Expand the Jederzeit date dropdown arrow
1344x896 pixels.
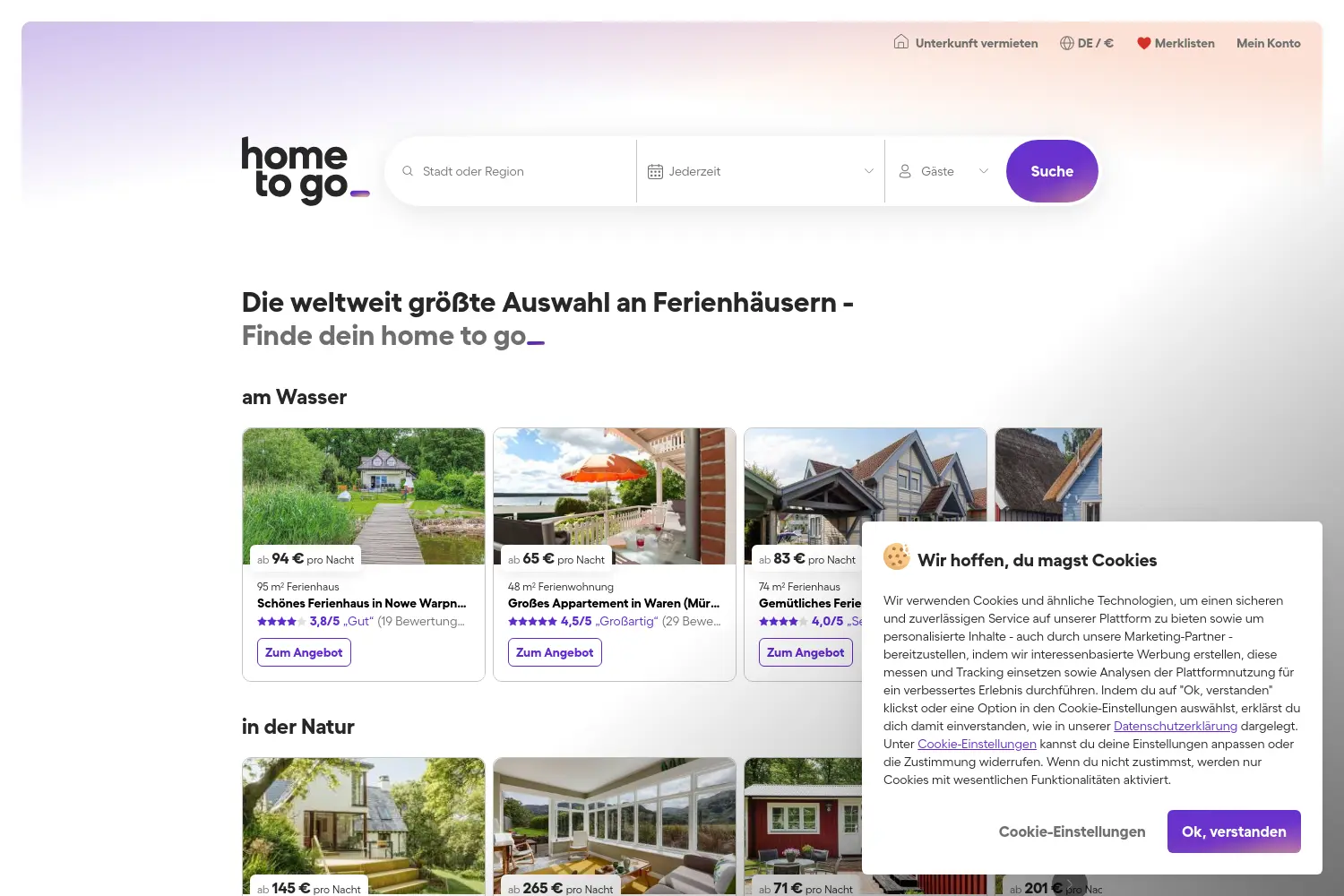(x=869, y=171)
